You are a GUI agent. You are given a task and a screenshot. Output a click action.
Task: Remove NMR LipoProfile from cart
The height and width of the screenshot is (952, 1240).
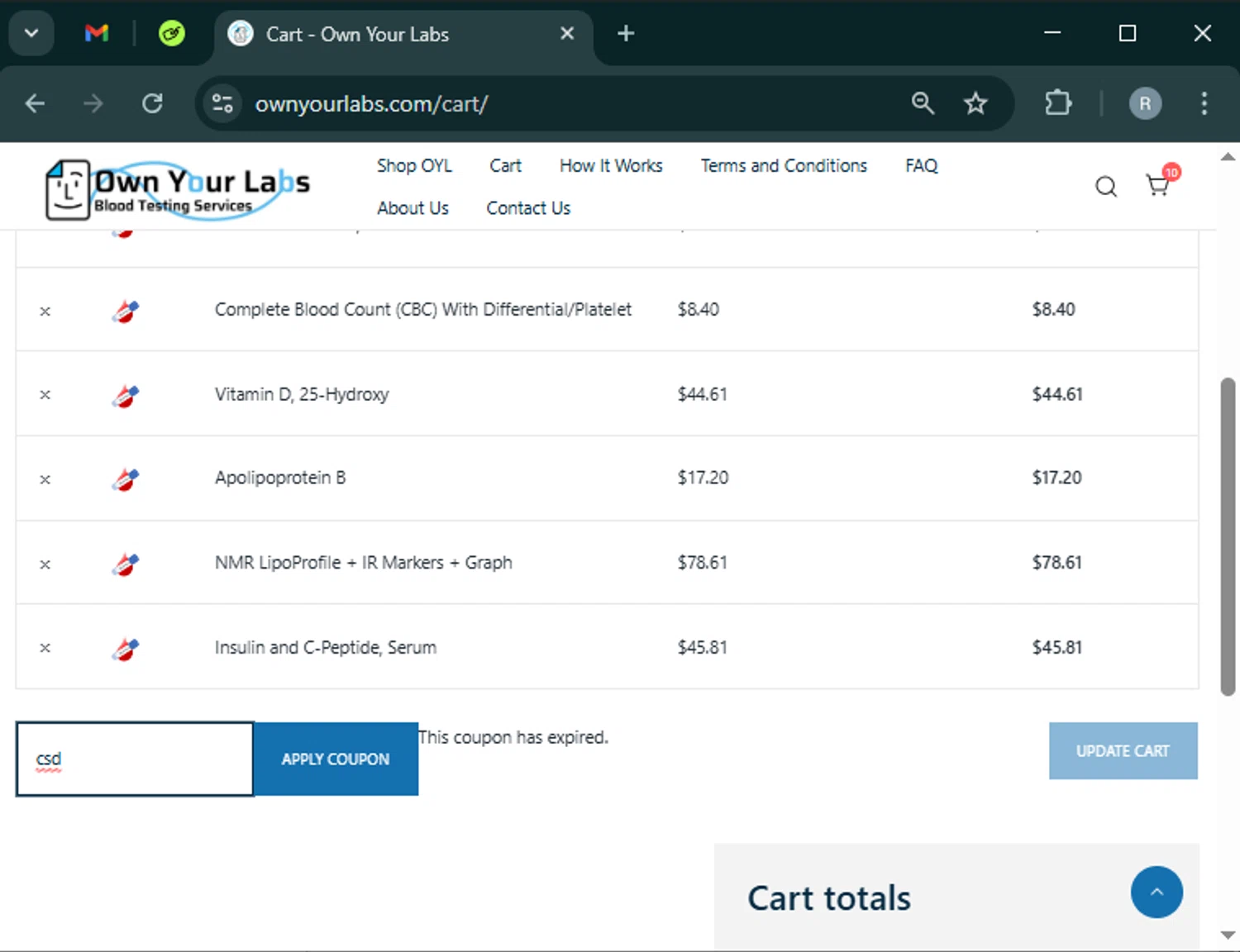45,564
